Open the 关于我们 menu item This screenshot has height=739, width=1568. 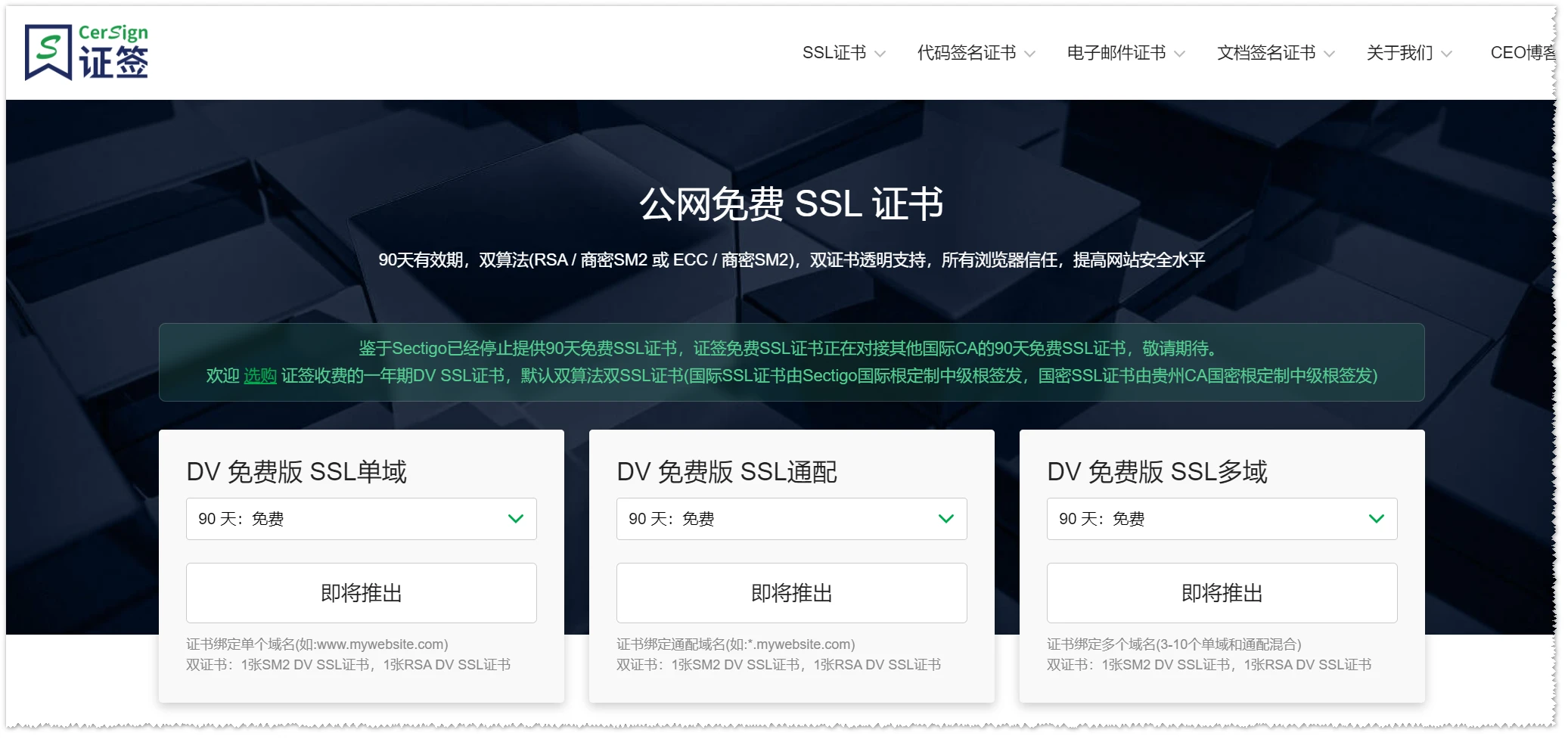[x=1399, y=53]
